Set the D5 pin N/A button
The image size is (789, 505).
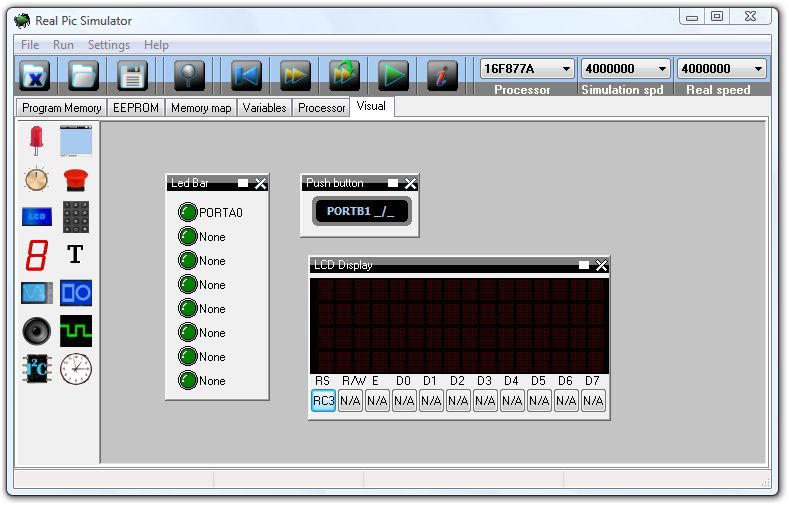539,401
